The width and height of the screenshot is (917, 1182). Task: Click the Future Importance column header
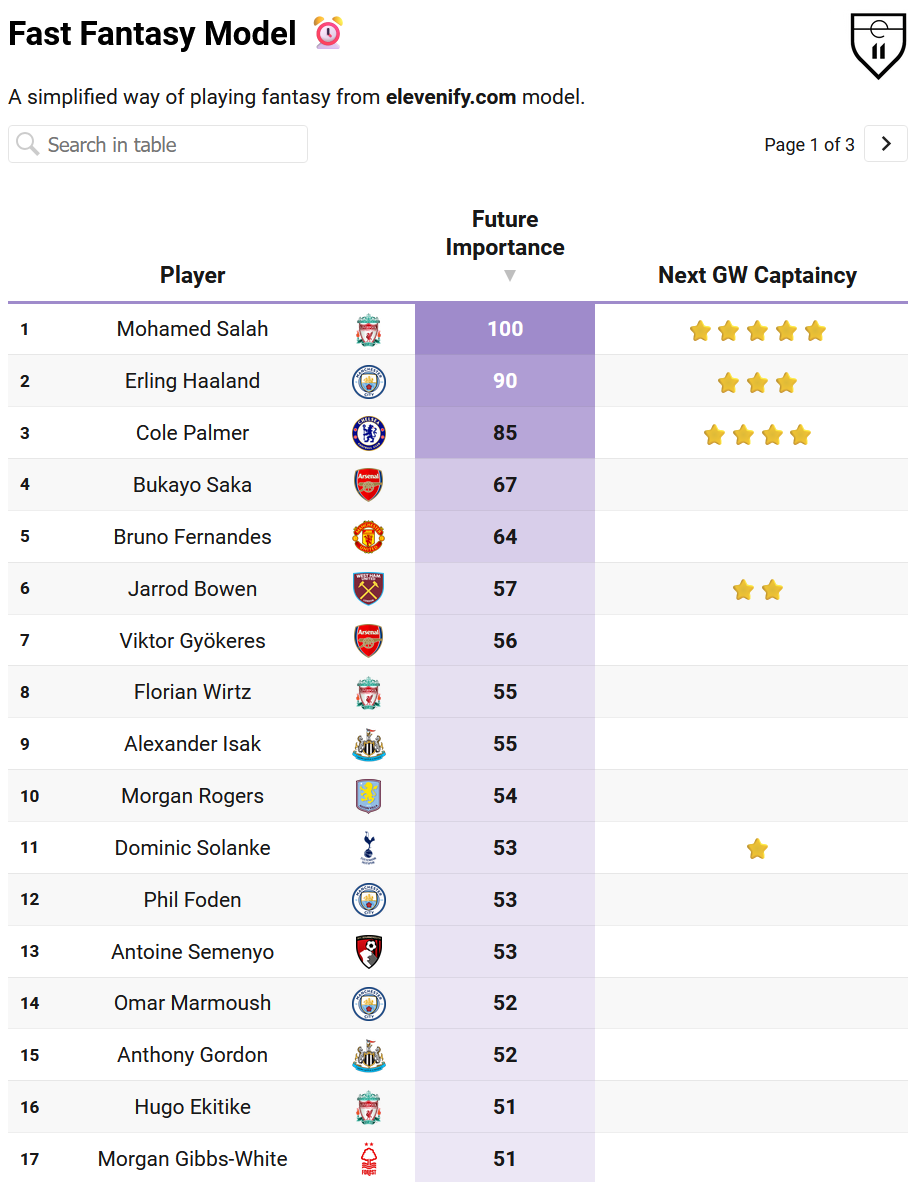tap(505, 233)
